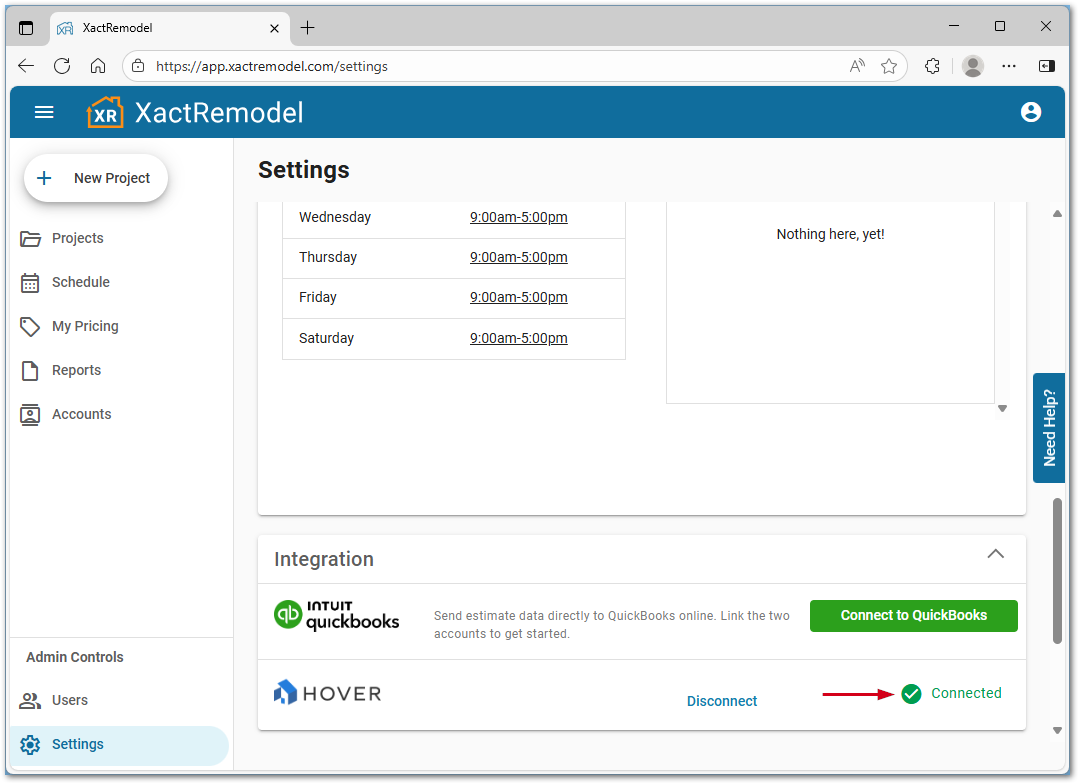The height and width of the screenshot is (784, 1079).
Task: Open the browser more options menu
Action: click(x=1009, y=66)
